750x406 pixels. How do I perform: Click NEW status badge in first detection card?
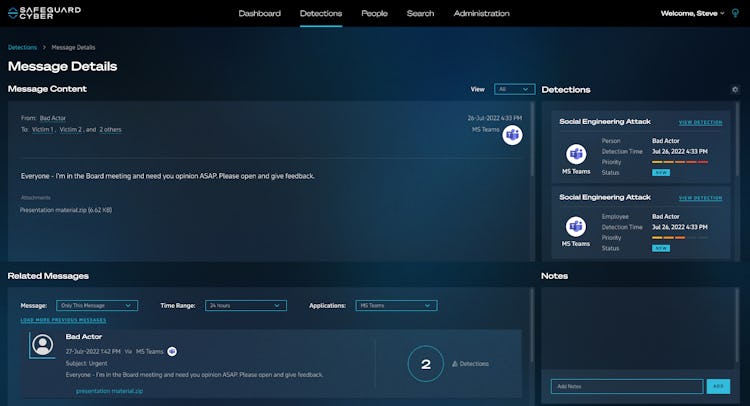(x=661, y=173)
